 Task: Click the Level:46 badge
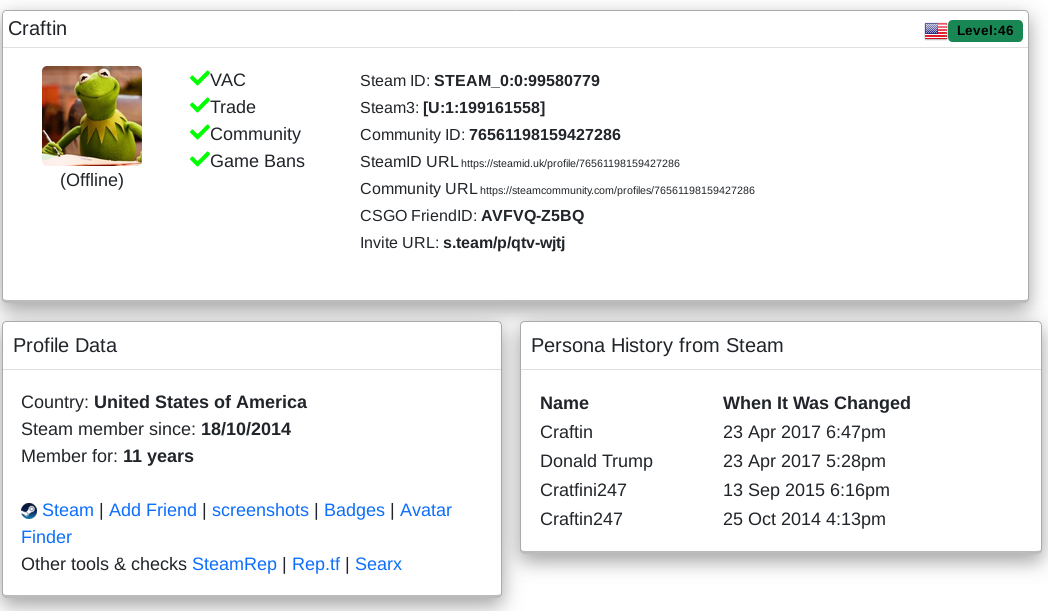point(985,31)
